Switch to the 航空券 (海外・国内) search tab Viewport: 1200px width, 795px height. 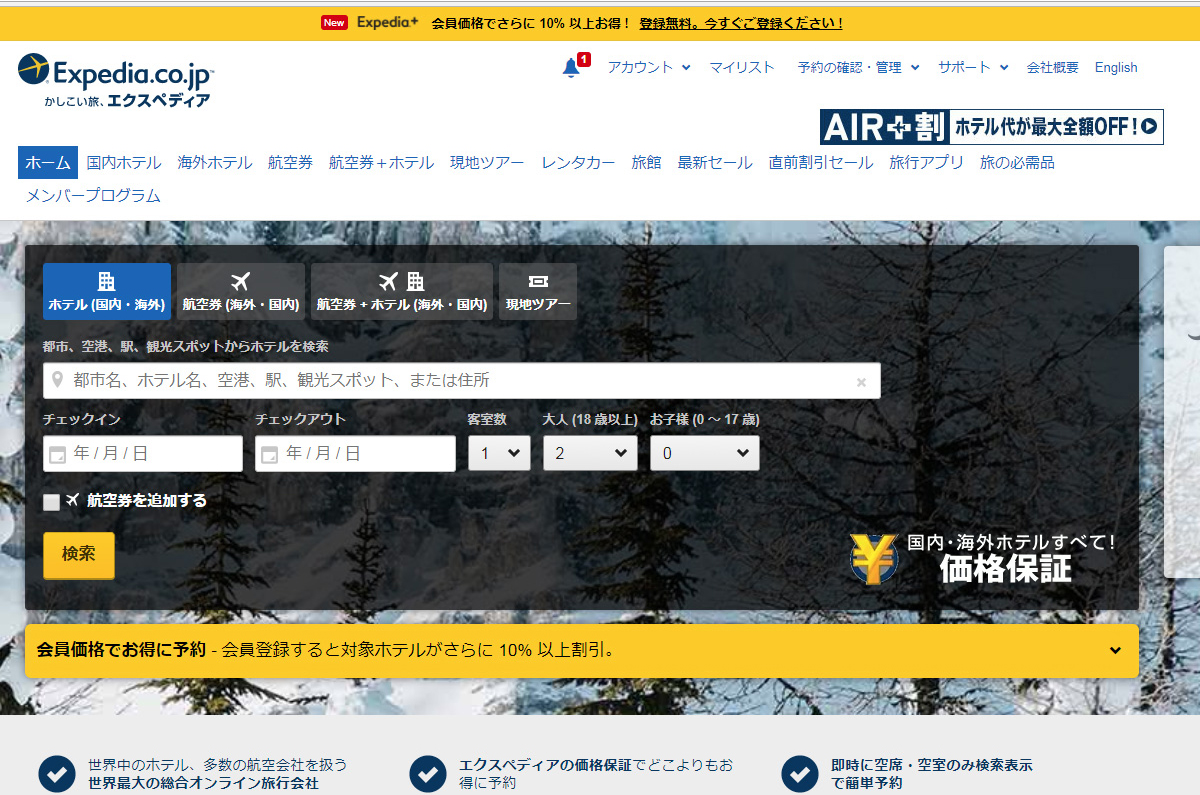(x=240, y=291)
